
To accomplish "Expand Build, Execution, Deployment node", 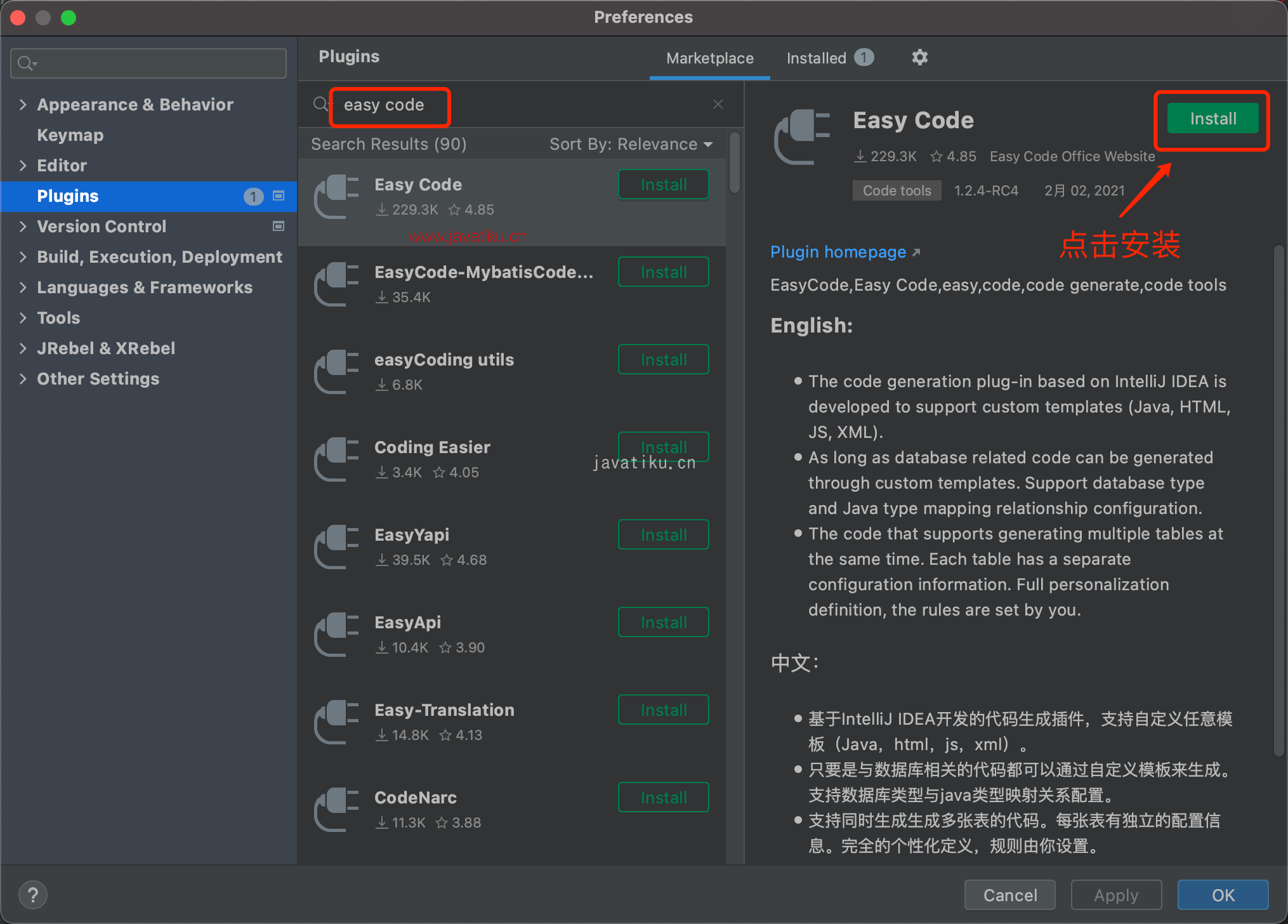I will [x=23, y=256].
